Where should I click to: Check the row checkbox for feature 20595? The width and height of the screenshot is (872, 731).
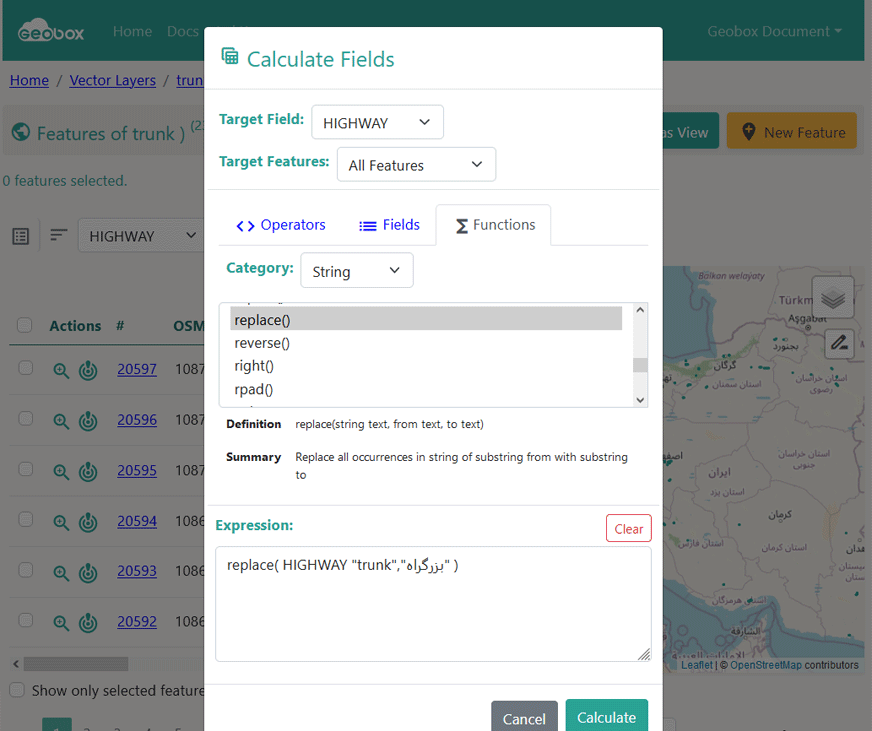26,469
